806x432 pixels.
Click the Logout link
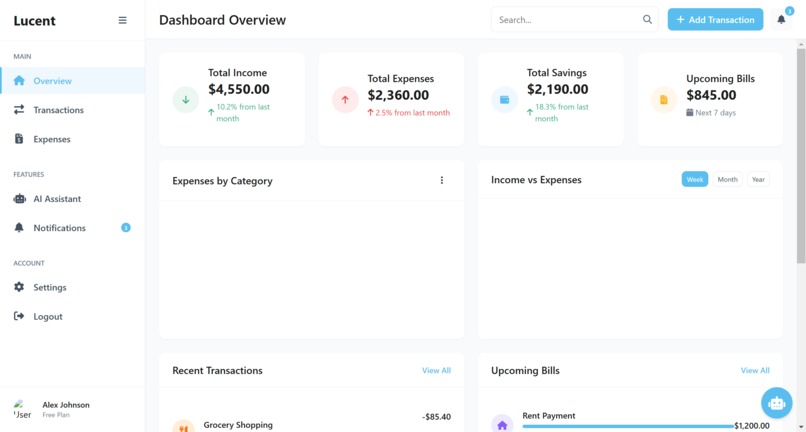point(72,317)
